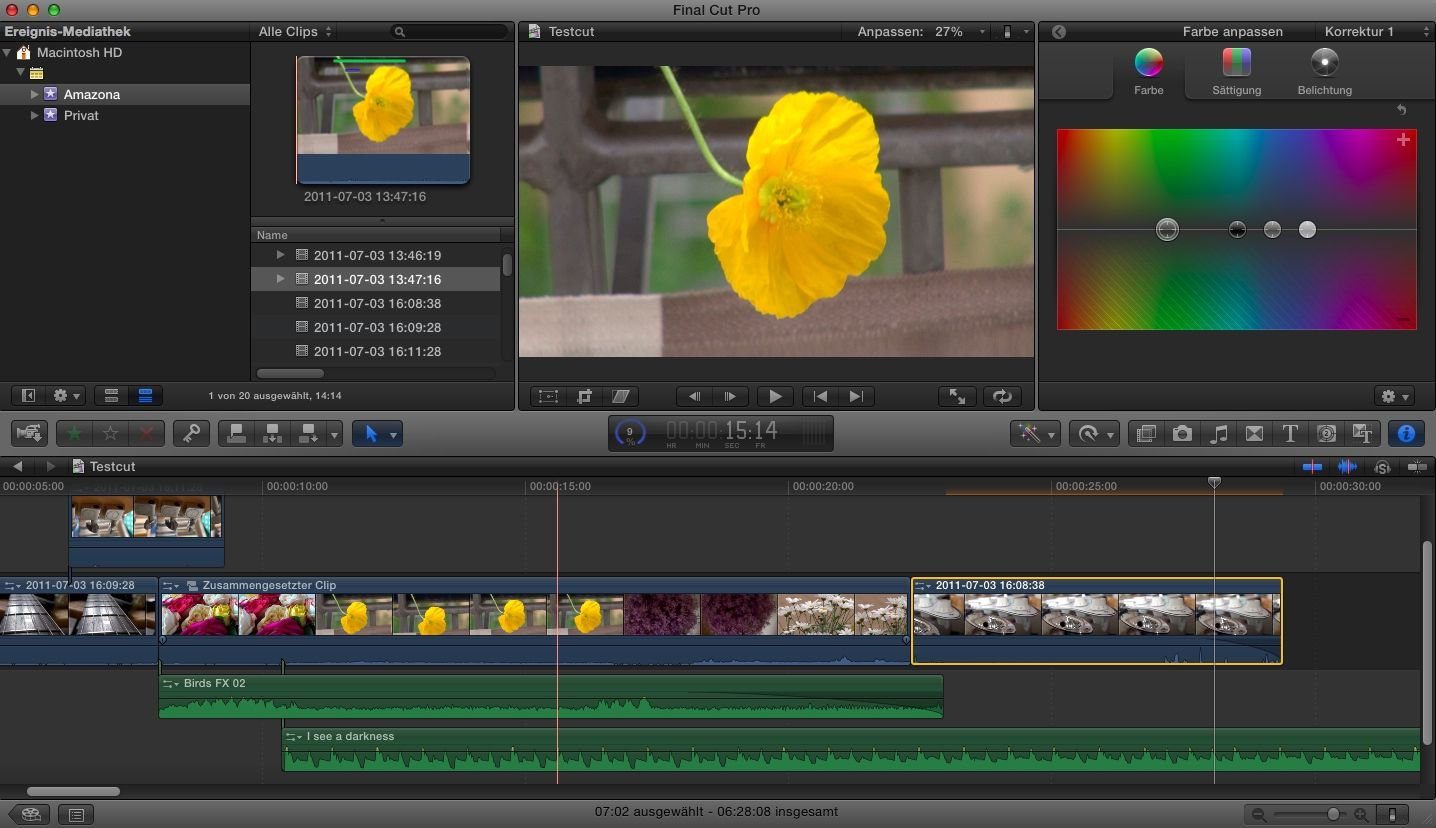The height and width of the screenshot is (828, 1436).
Task: Open the retime speed menu
Action: click(x=1093, y=433)
